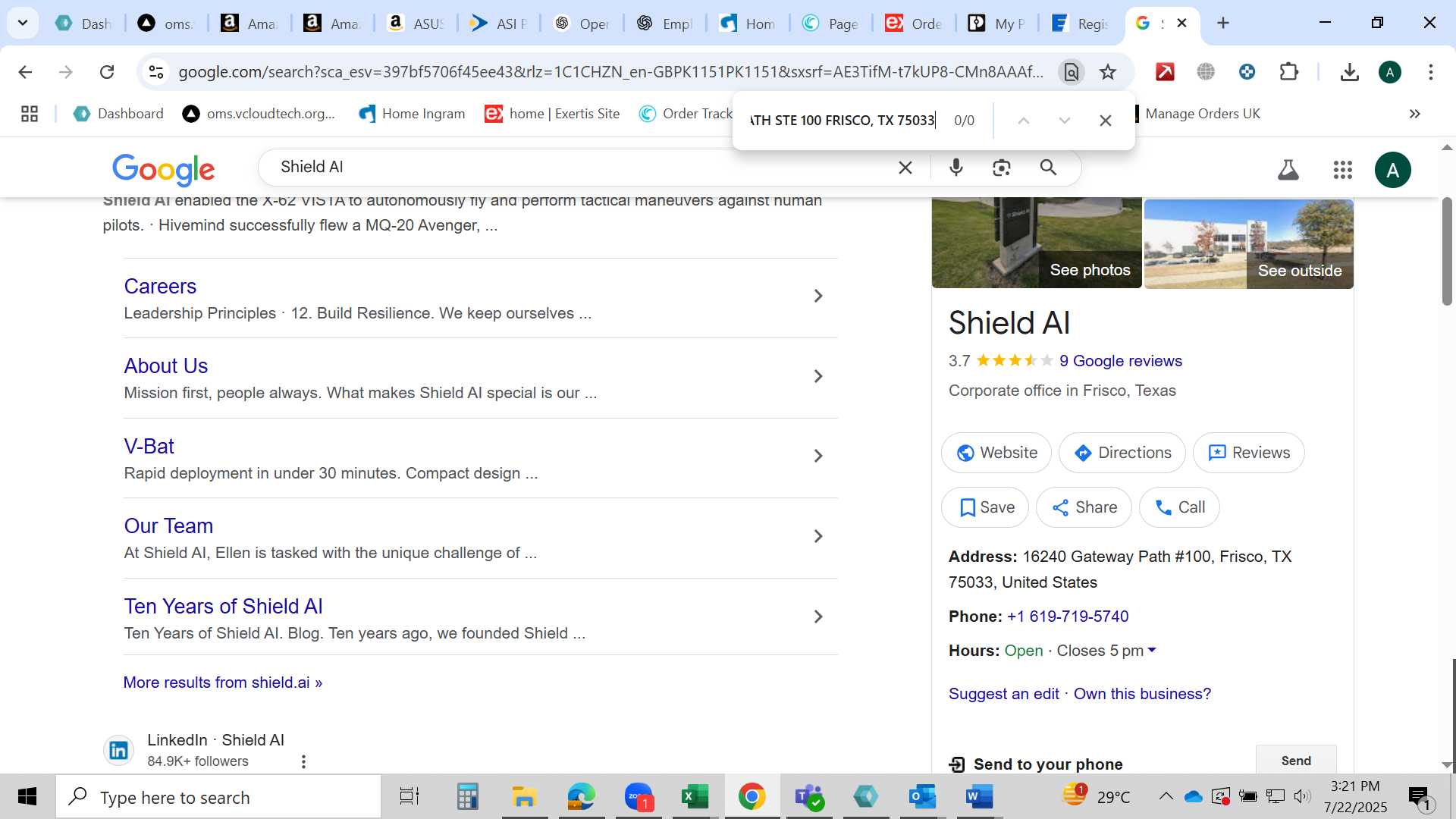Click the Directions button
Screen dimensions: 1456x819
(1122, 453)
